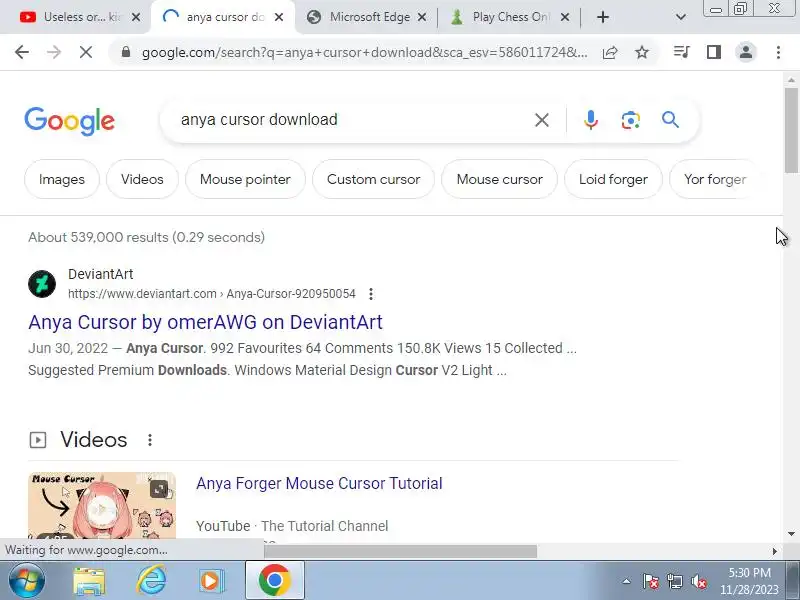Select the anya cursor download tab
Screen dimensions: 800x600
point(223,17)
